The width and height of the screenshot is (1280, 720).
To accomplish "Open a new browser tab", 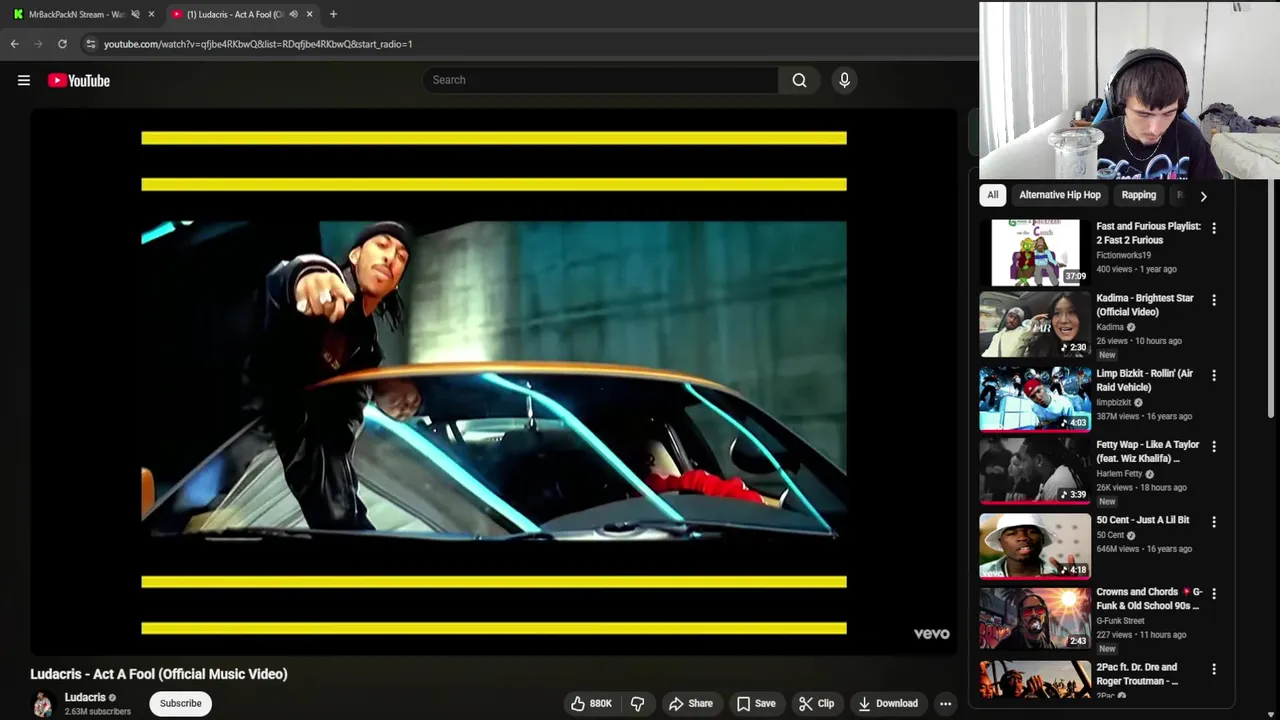I will coord(333,14).
